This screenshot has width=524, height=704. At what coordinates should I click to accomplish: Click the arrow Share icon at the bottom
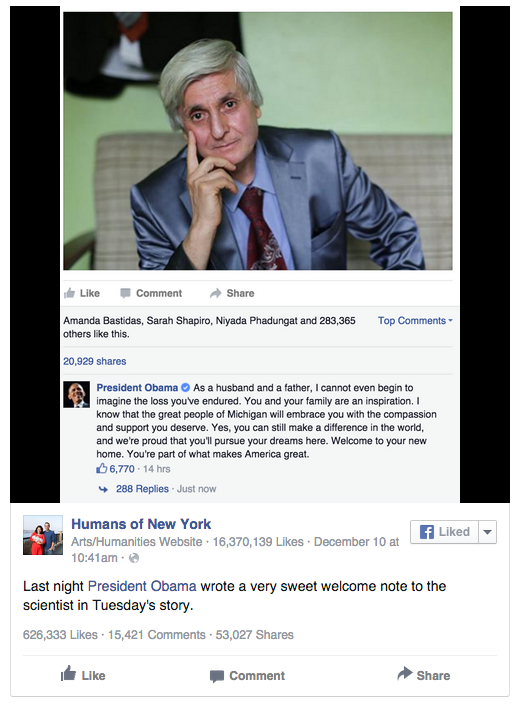[405, 673]
